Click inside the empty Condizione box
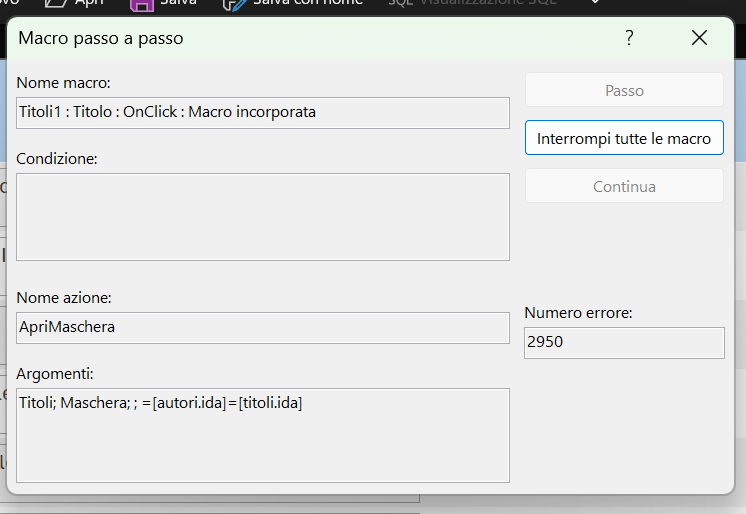 263,217
